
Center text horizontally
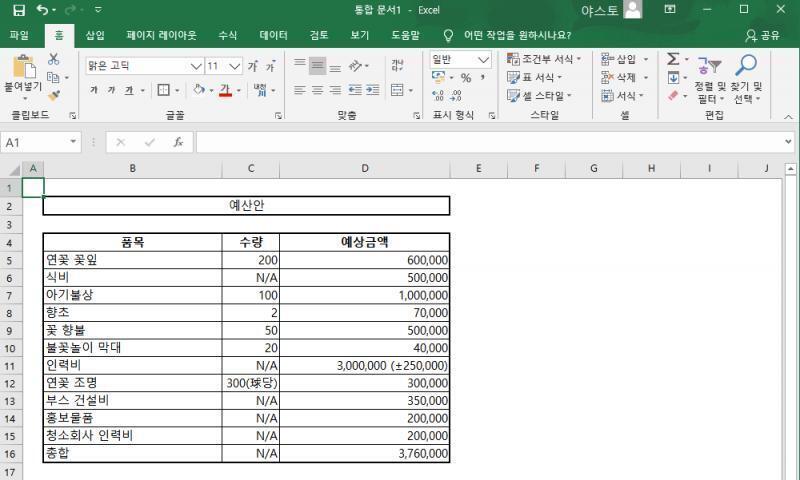[x=317, y=90]
